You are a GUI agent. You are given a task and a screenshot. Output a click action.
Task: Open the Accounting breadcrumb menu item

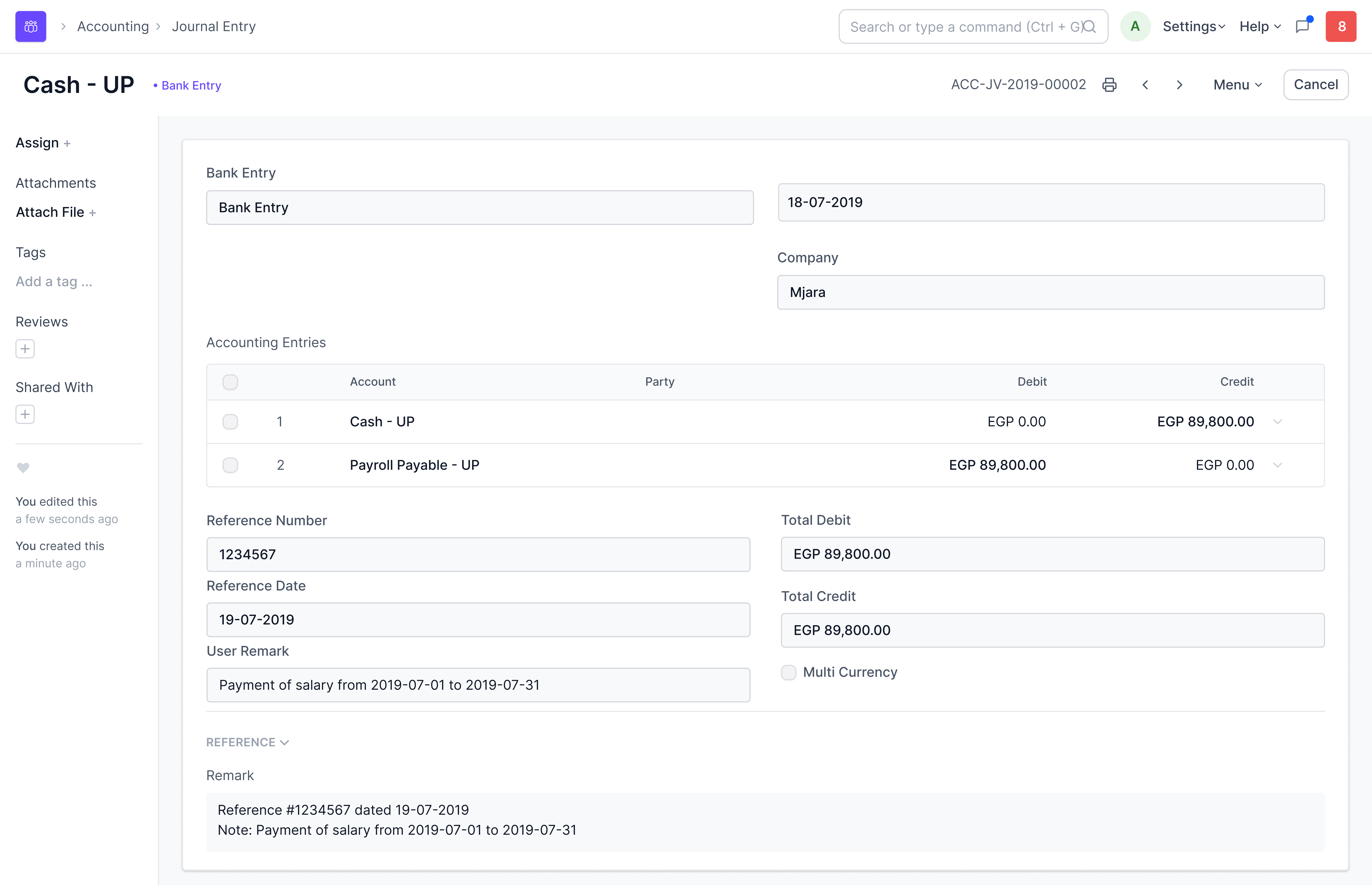113,26
